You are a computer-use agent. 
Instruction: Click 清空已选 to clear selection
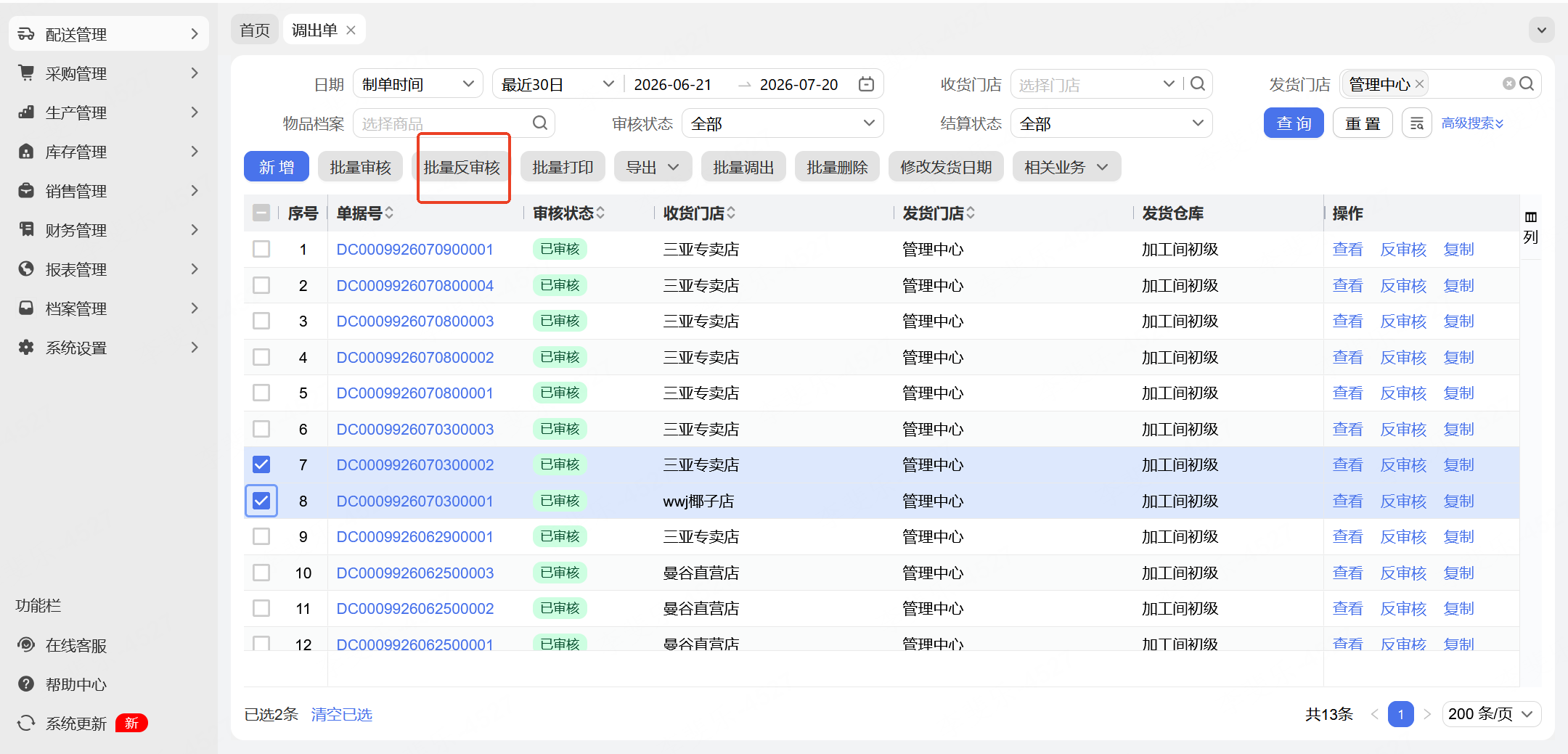(341, 714)
